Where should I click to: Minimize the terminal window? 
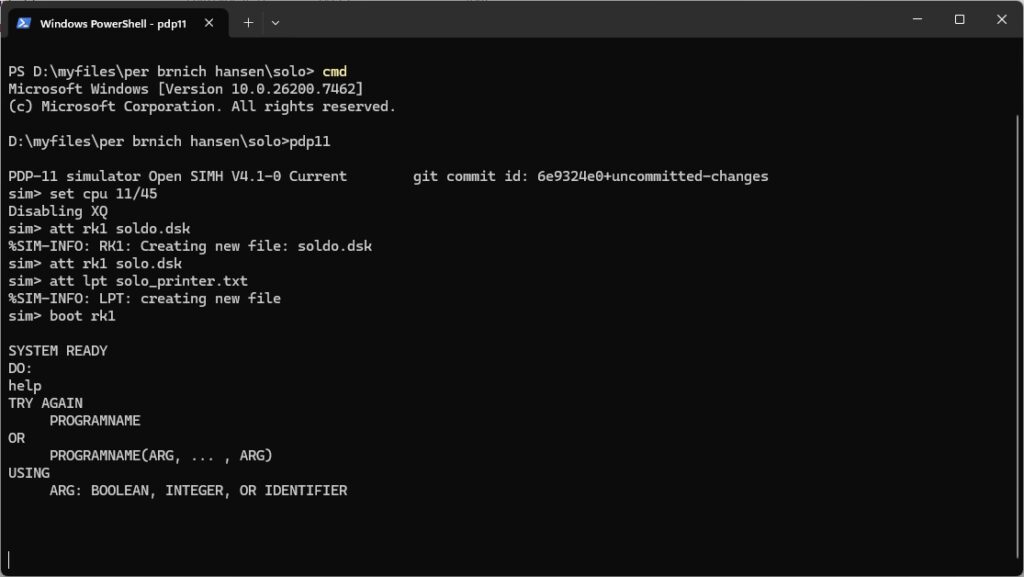click(x=913, y=20)
